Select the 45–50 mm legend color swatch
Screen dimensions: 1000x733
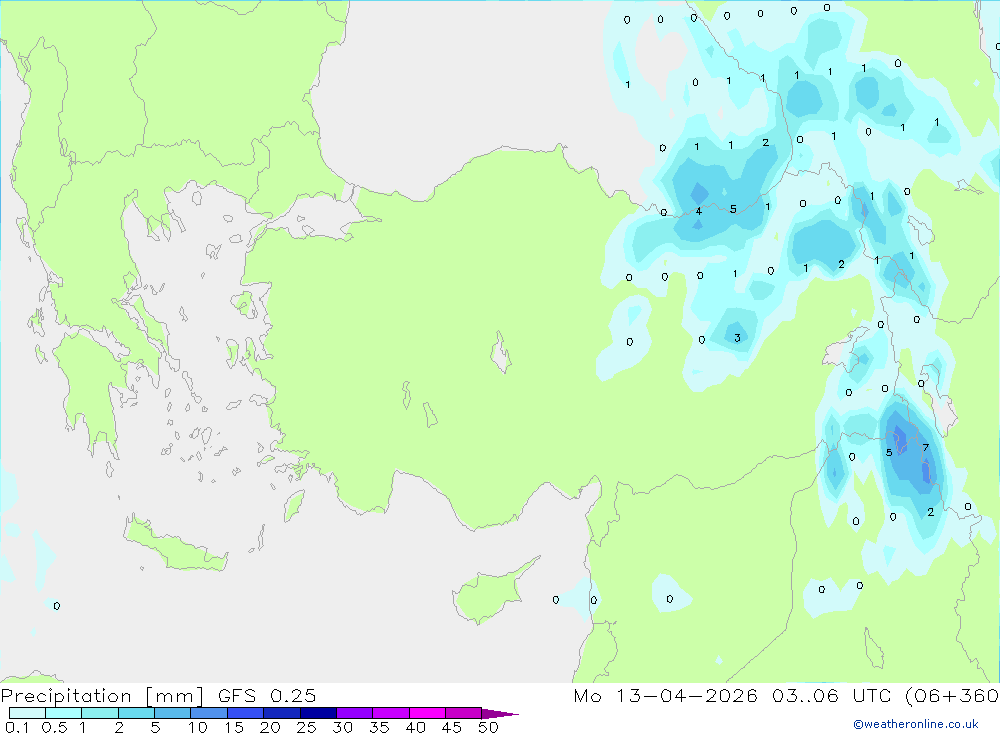(464, 713)
